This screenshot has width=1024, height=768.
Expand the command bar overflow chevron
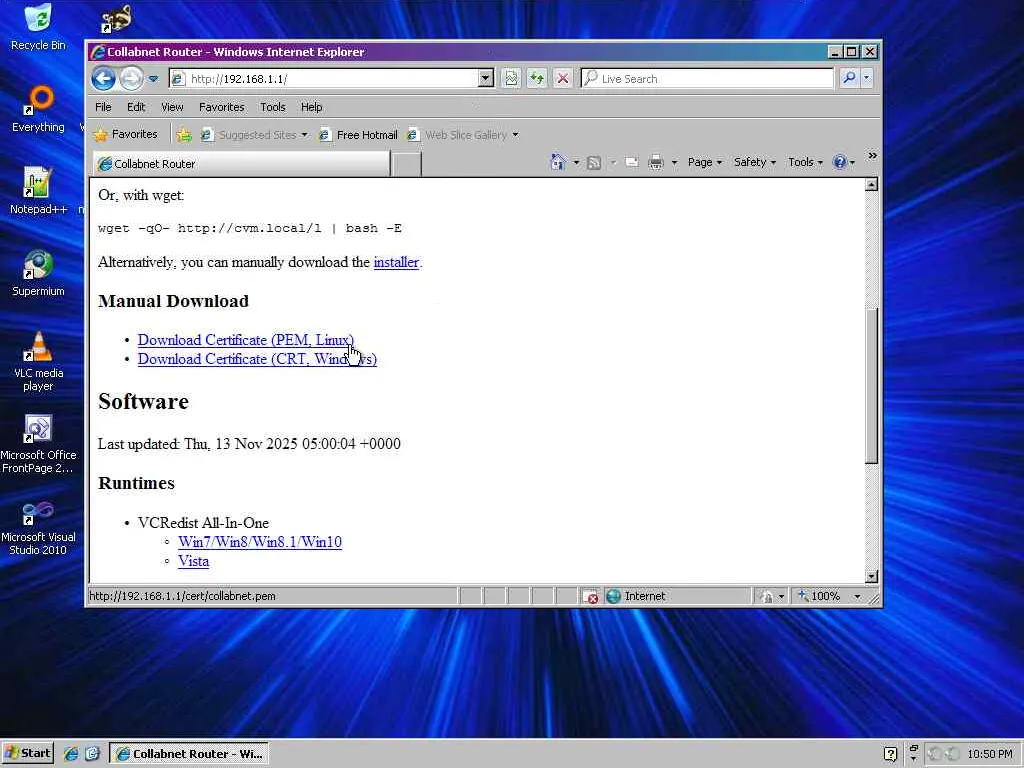(x=872, y=156)
